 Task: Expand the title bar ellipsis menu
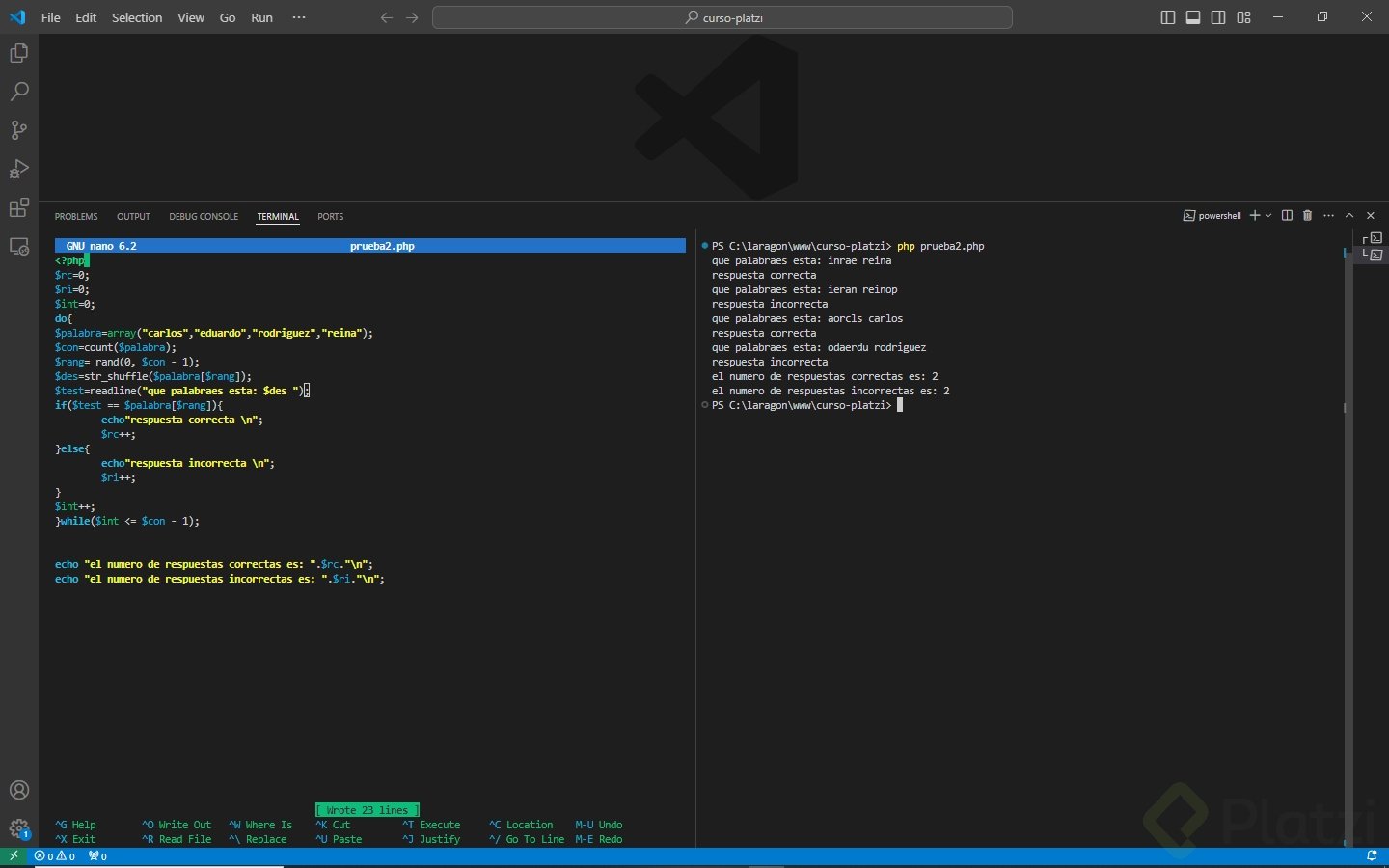[299, 17]
